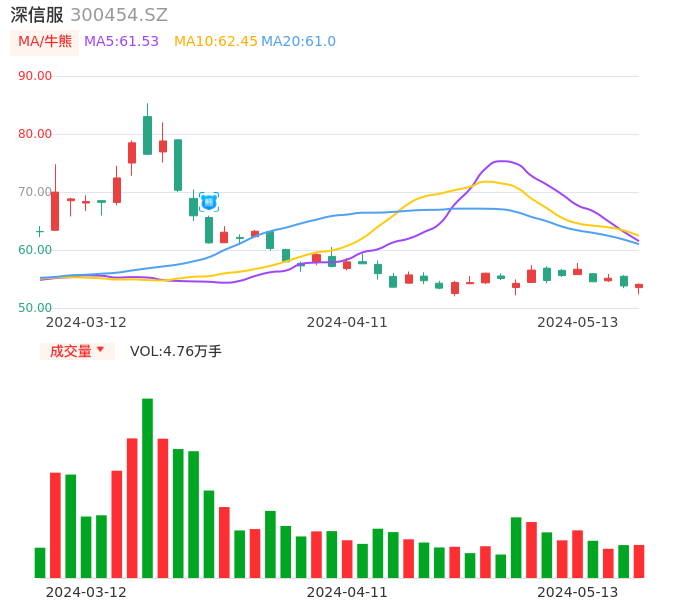
Task: Open the 成交量 indicator selector
Action: pyautogui.click(x=70, y=351)
